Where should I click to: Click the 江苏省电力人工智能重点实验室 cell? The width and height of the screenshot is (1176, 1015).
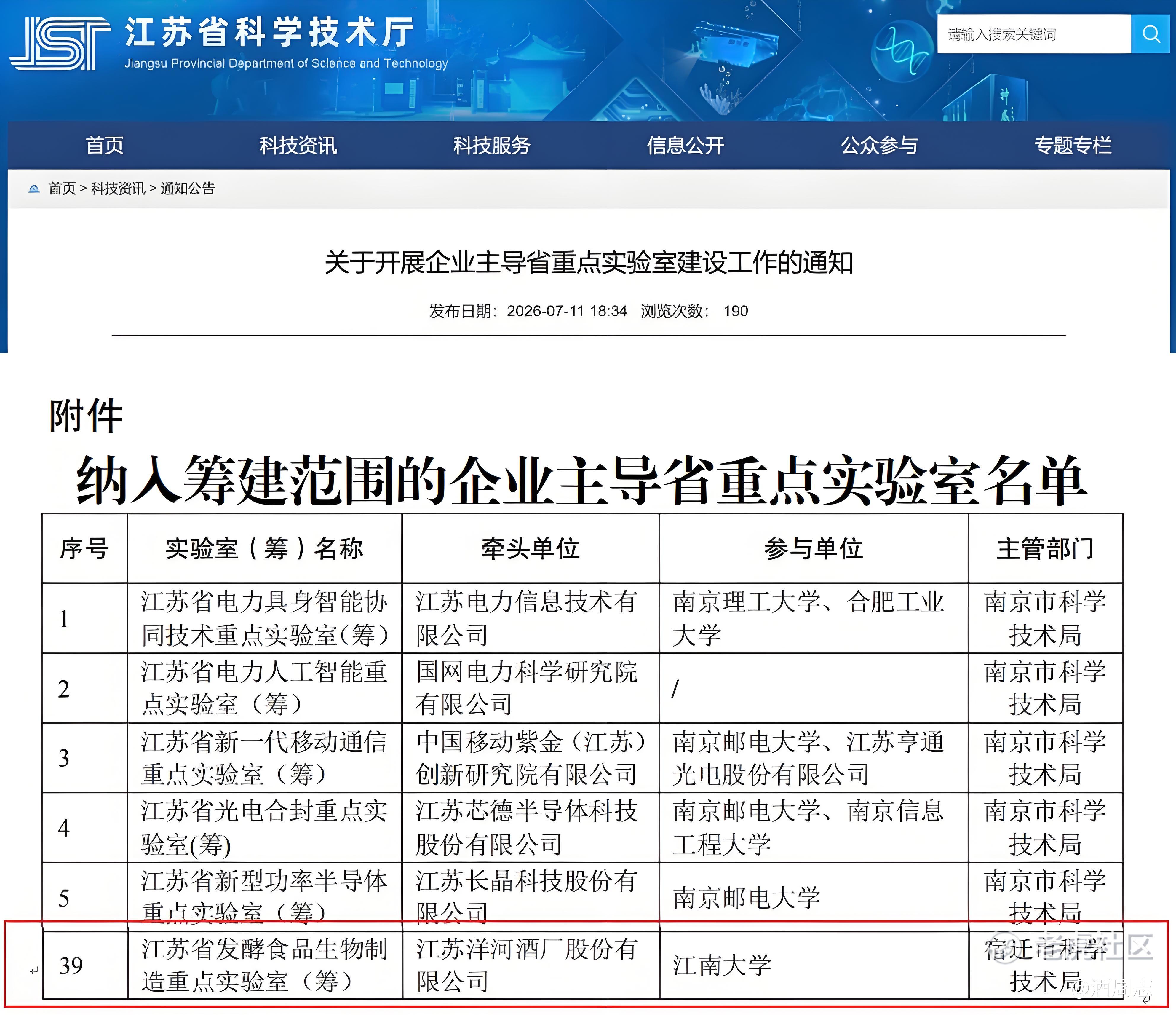click(x=264, y=688)
